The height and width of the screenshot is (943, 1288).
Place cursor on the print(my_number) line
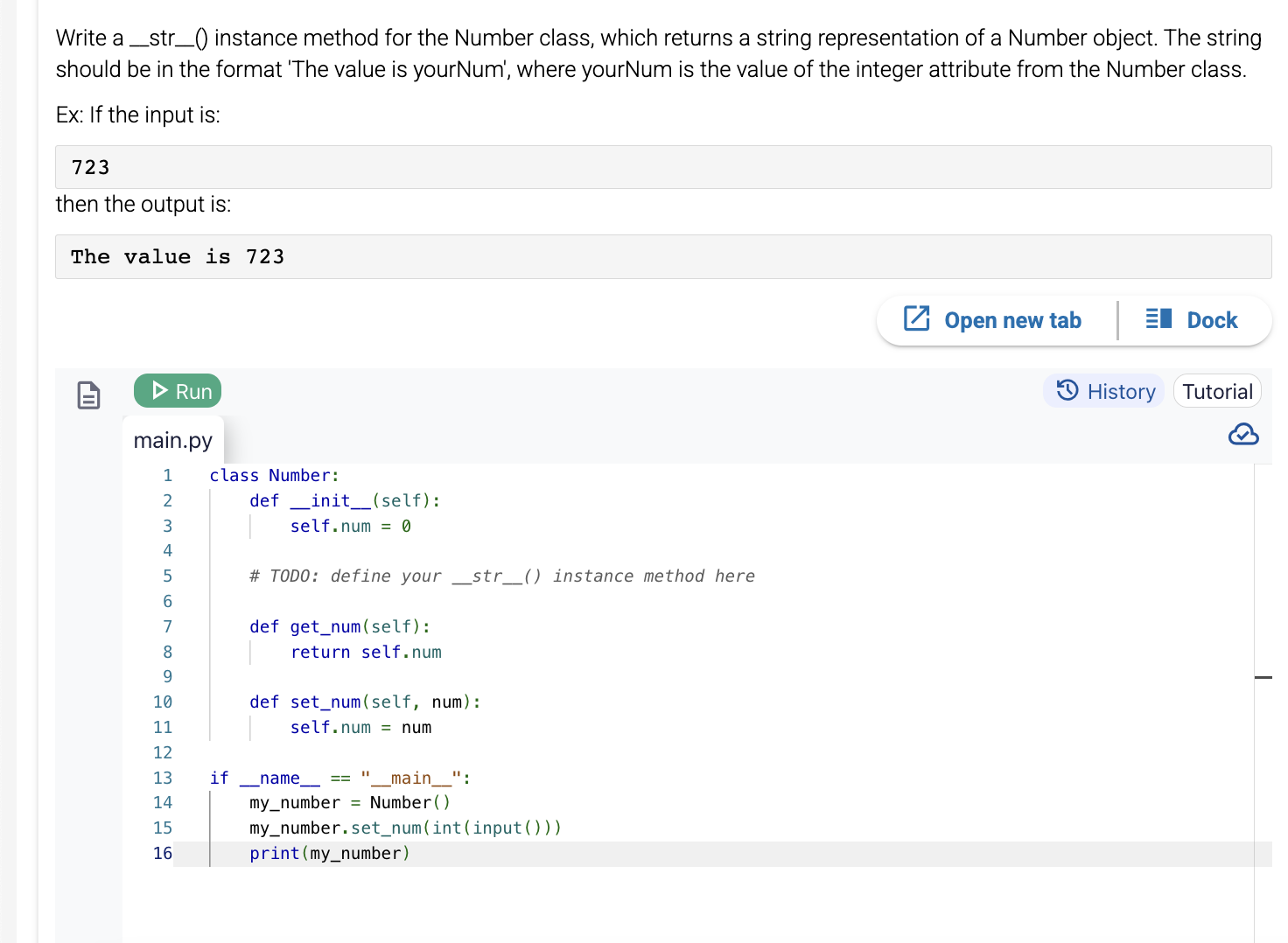pyautogui.click(x=330, y=853)
